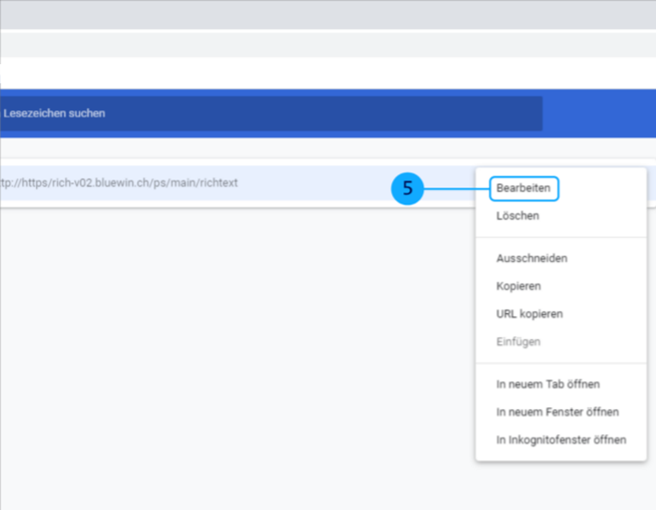The width and height of the screenshot is (656, 510).
Task: Click the greyed-out Einfügen entry
Action: point(518,342)
